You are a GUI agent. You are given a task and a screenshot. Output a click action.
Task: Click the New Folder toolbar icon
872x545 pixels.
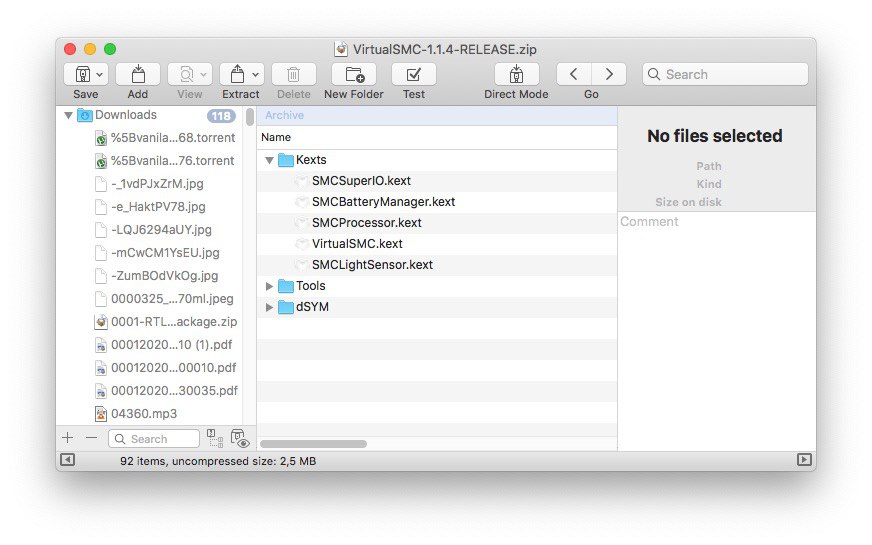(x=354, y=75)
